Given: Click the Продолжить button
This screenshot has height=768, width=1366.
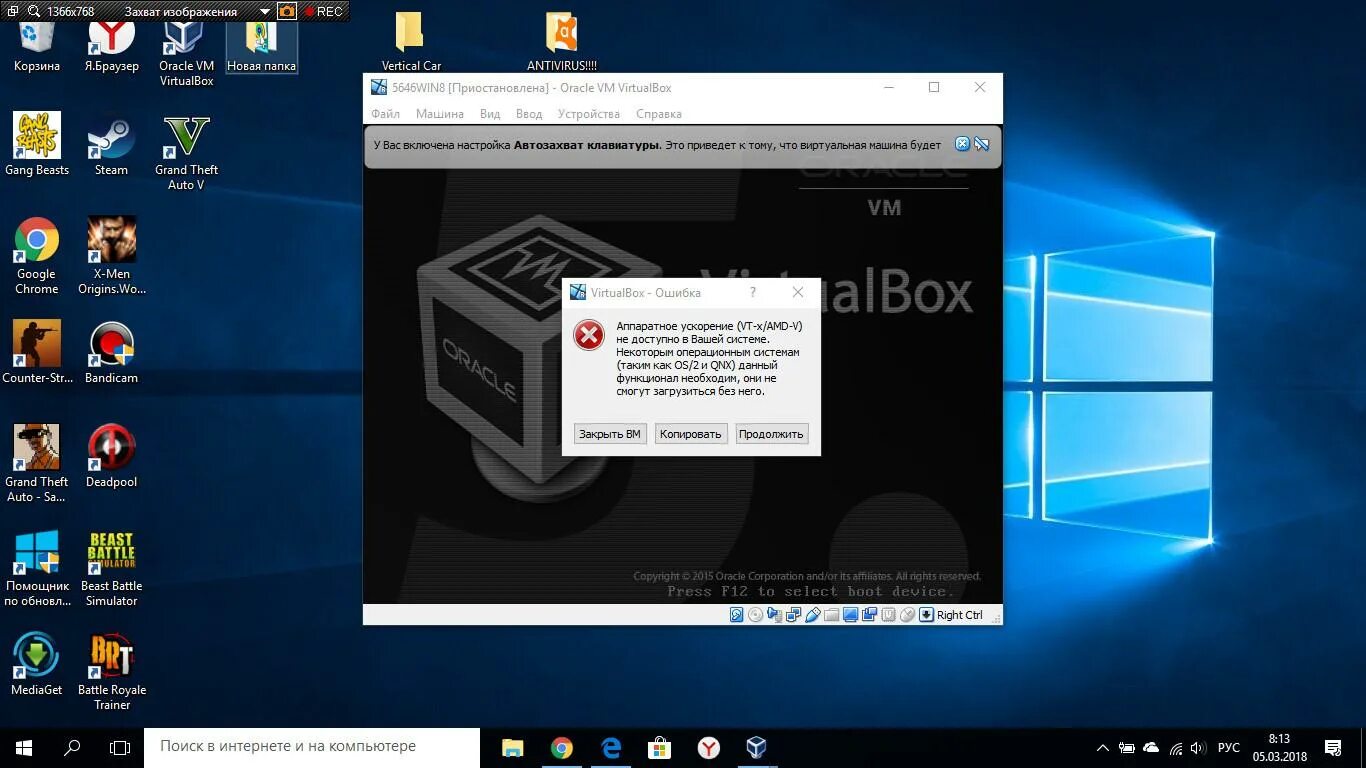Looking at the screenshot, I should pyautogui.click(x=771, y=434).
